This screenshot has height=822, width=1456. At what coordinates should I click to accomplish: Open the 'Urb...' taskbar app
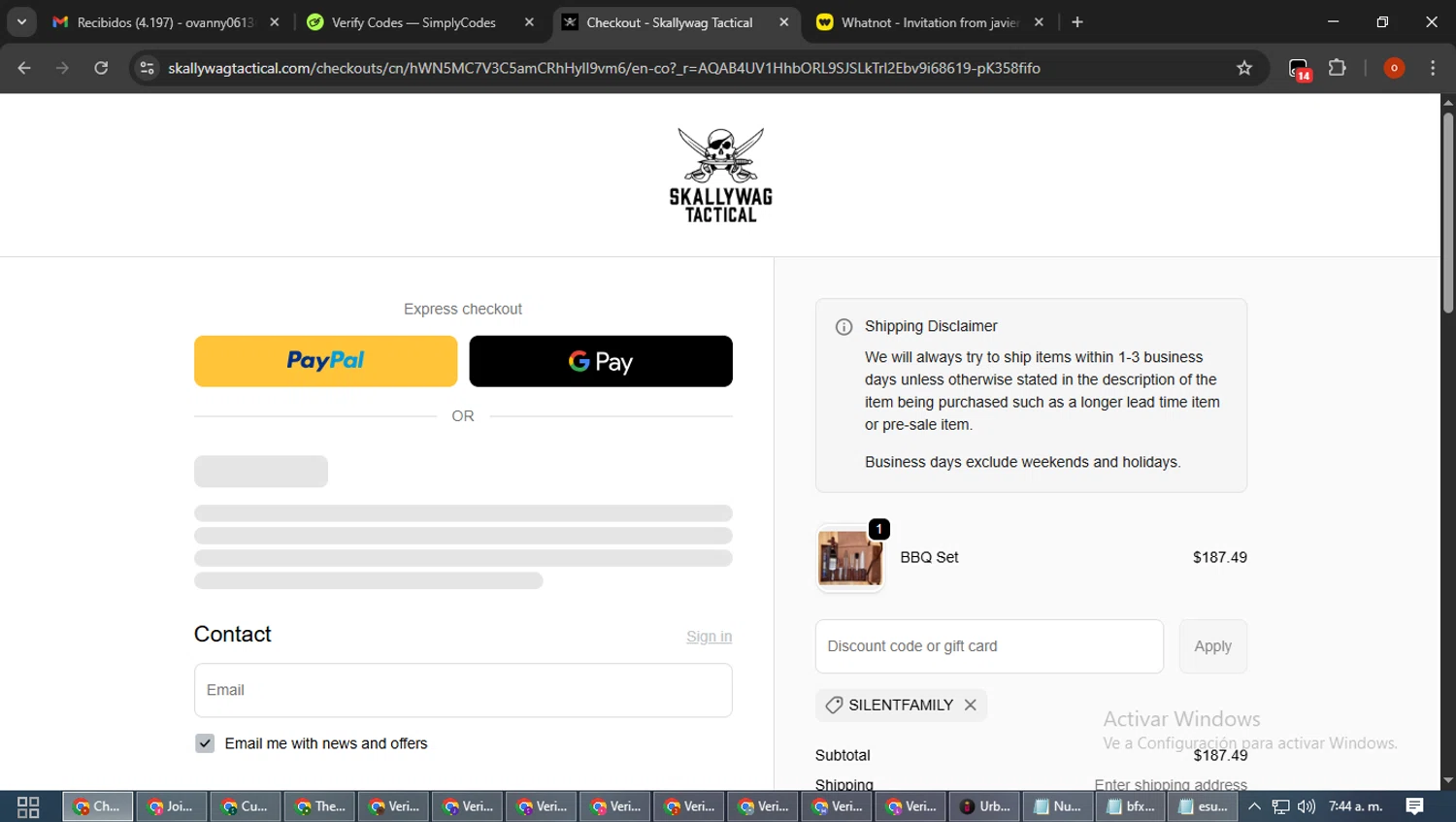[x=983, y=806]
